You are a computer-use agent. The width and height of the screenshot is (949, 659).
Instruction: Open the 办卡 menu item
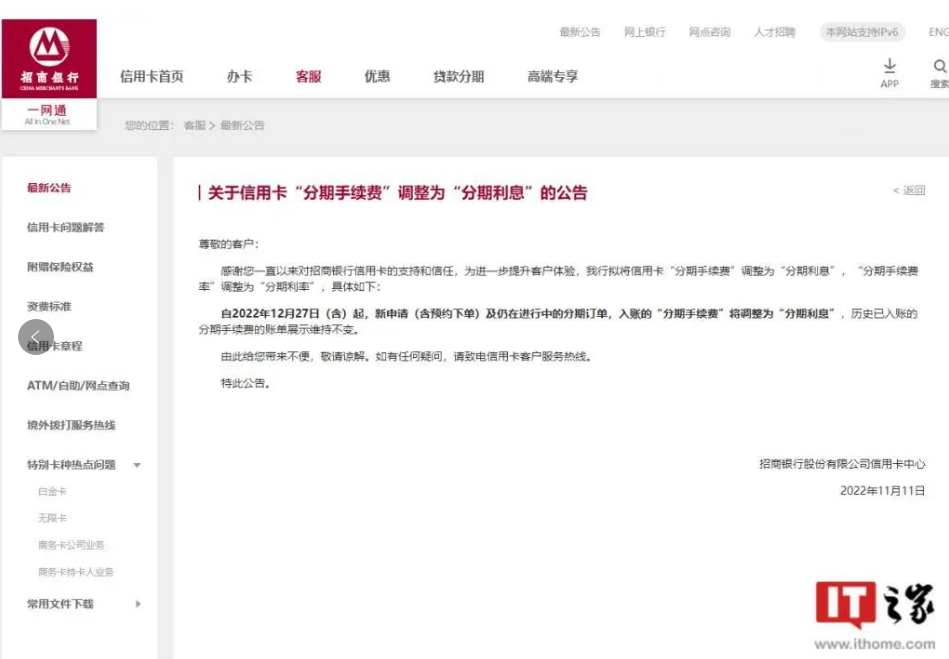click(239, 77)
